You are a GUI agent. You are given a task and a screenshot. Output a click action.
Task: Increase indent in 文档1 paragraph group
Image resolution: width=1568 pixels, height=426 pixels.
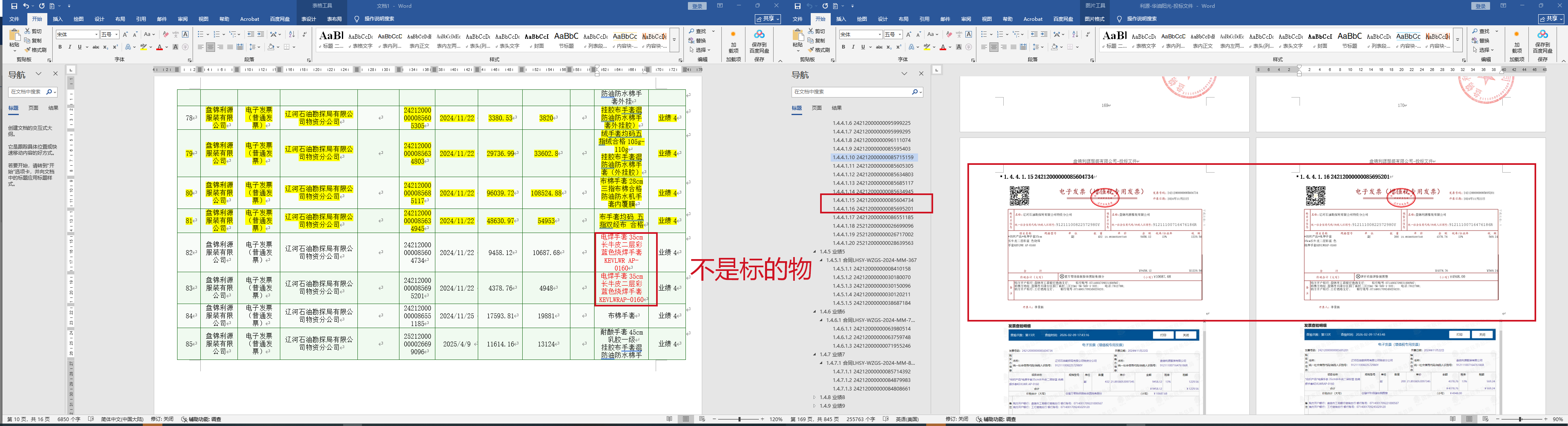tap(261, 35)
